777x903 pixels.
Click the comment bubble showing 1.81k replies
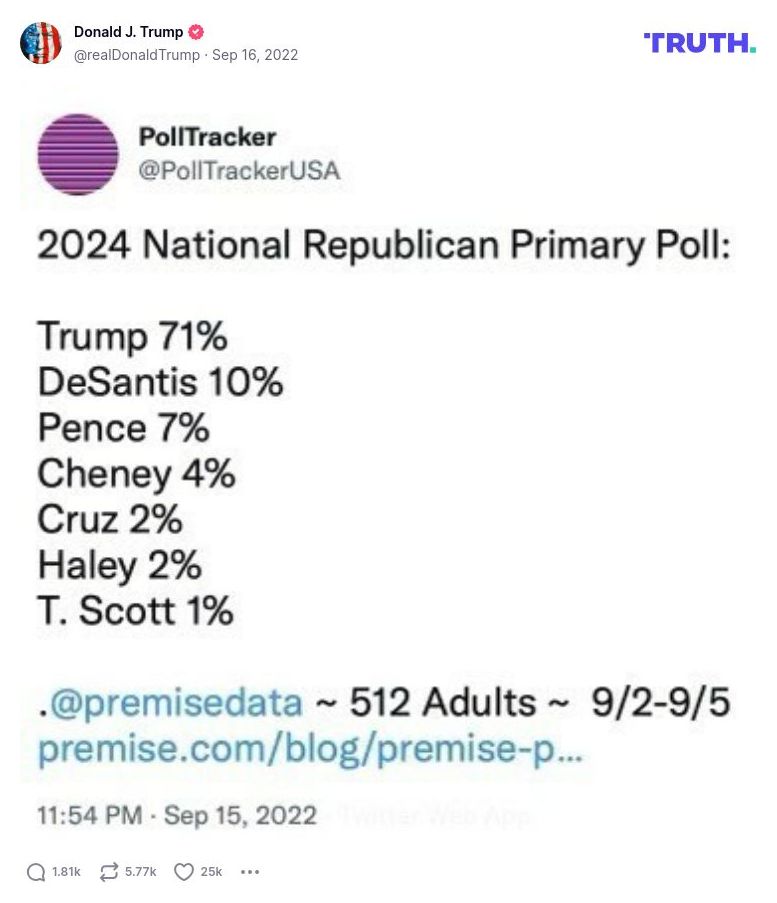pyautogui.click(x=50, y=871)
